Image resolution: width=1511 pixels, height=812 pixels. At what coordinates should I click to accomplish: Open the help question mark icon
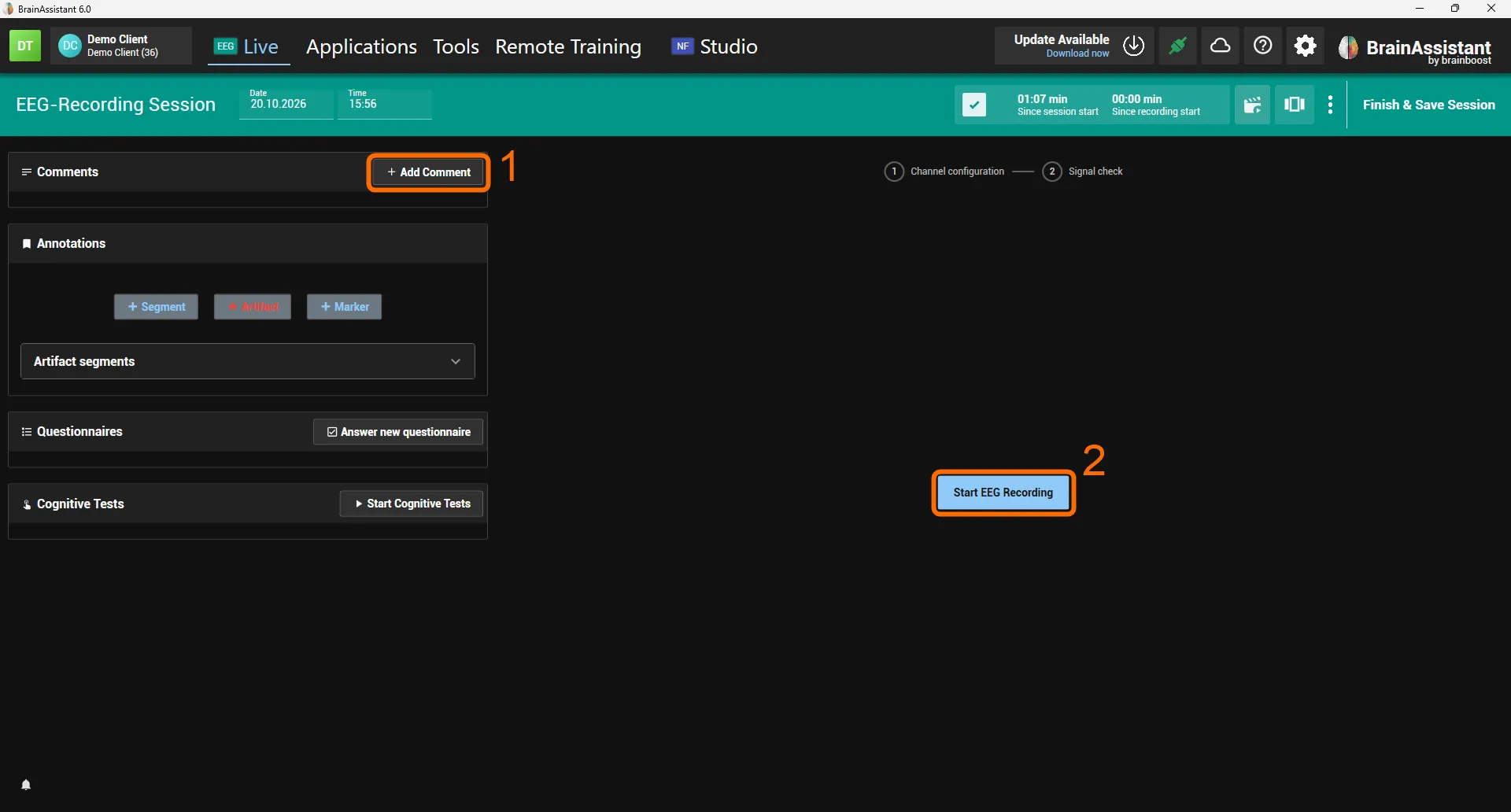(x=1263, y=46)
